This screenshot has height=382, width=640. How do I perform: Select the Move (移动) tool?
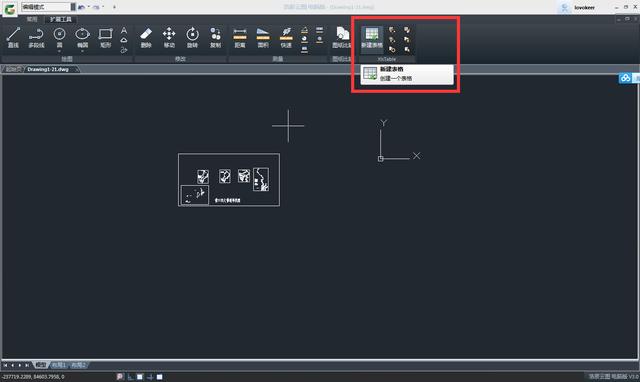coord(169,38)
